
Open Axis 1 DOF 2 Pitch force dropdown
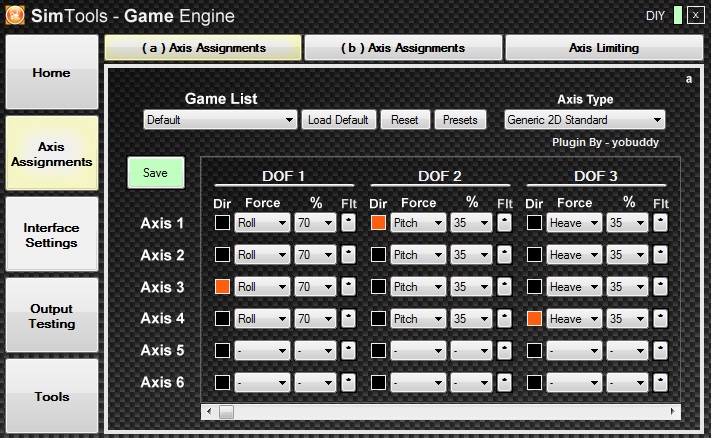pos(418,223)
